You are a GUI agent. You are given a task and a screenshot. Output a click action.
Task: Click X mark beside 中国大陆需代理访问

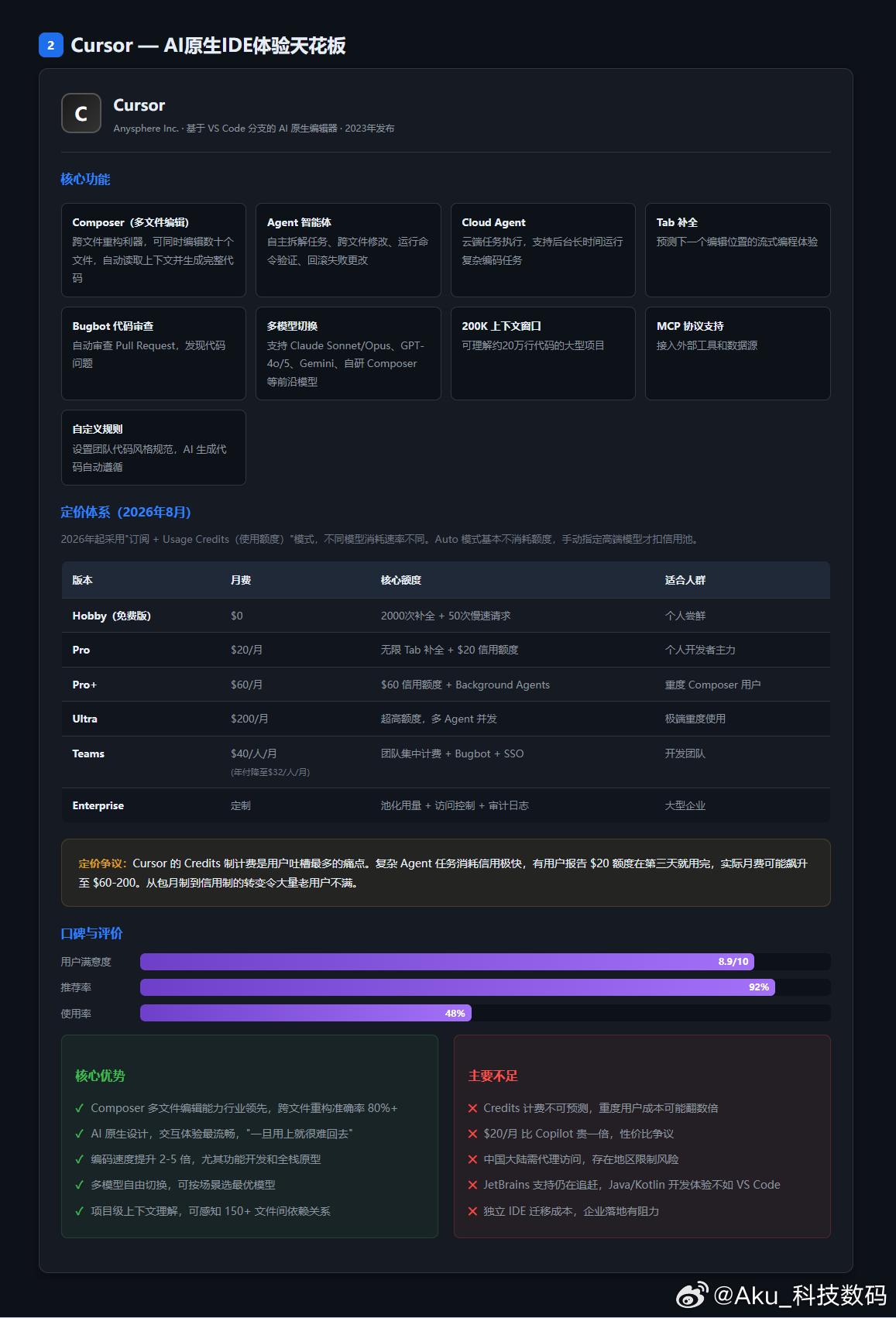point(472,1159)
